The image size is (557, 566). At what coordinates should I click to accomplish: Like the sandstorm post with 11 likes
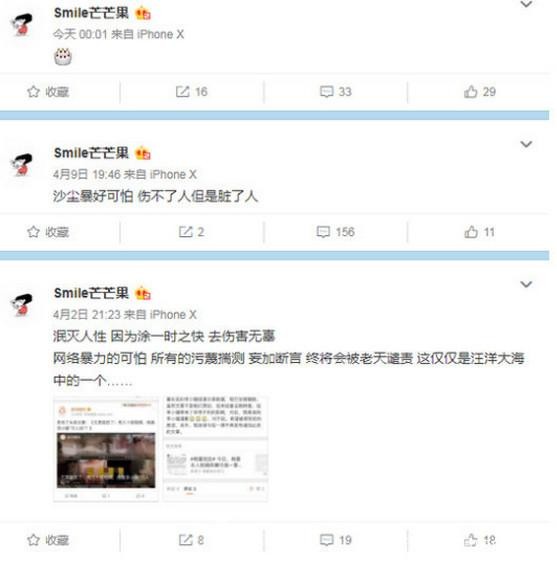click(479, 232)
